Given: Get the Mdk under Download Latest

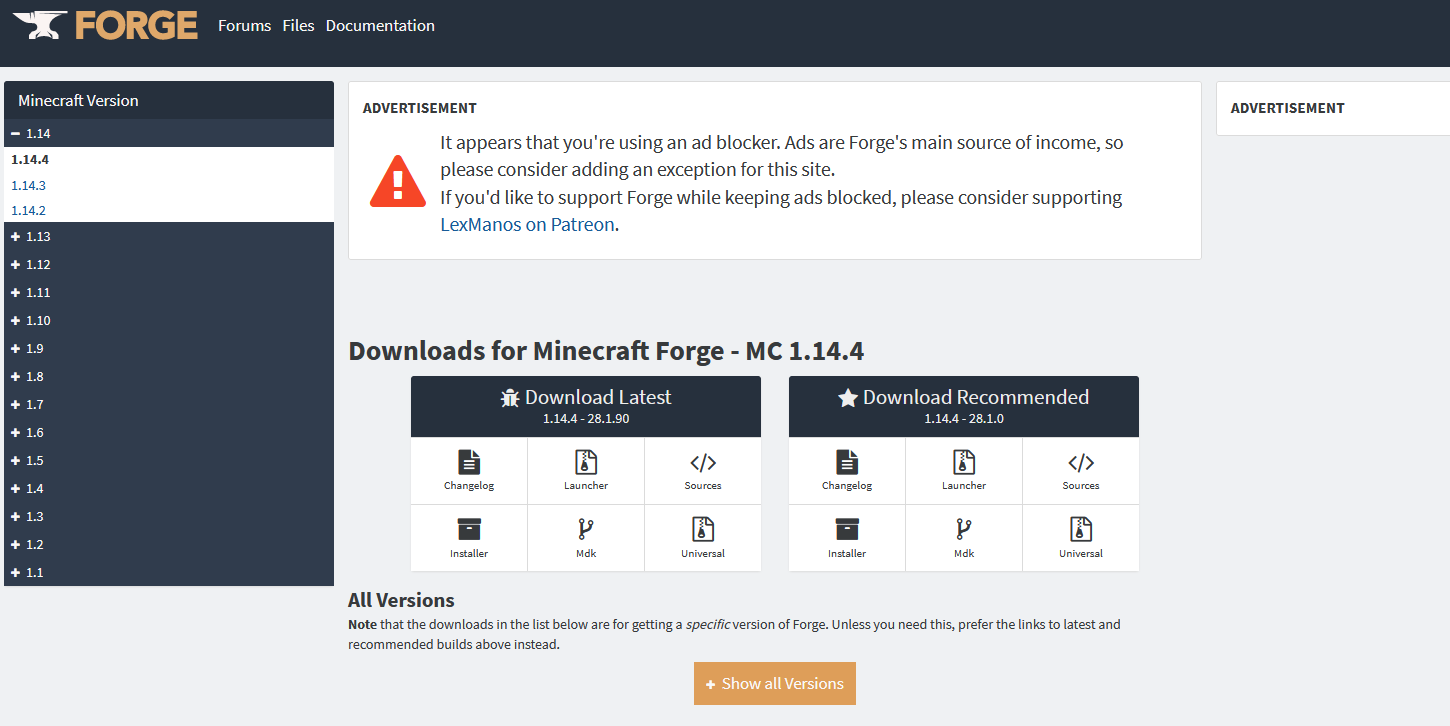Looking at the screenshot, I should pos(586,538).
